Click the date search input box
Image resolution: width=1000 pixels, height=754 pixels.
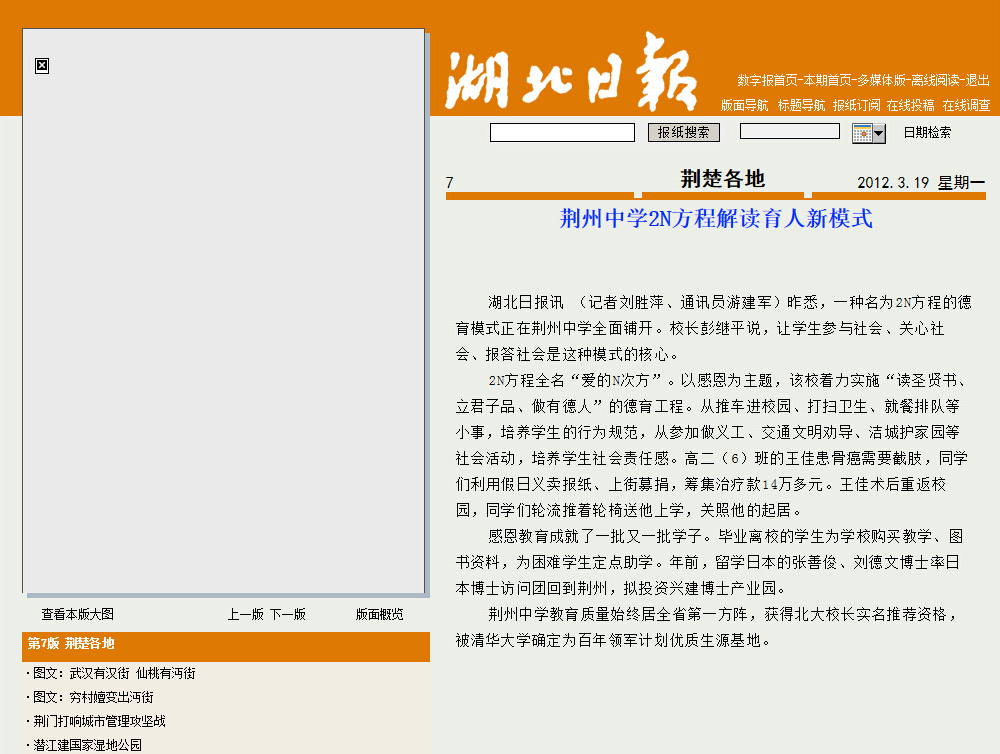tap(789, 131)
